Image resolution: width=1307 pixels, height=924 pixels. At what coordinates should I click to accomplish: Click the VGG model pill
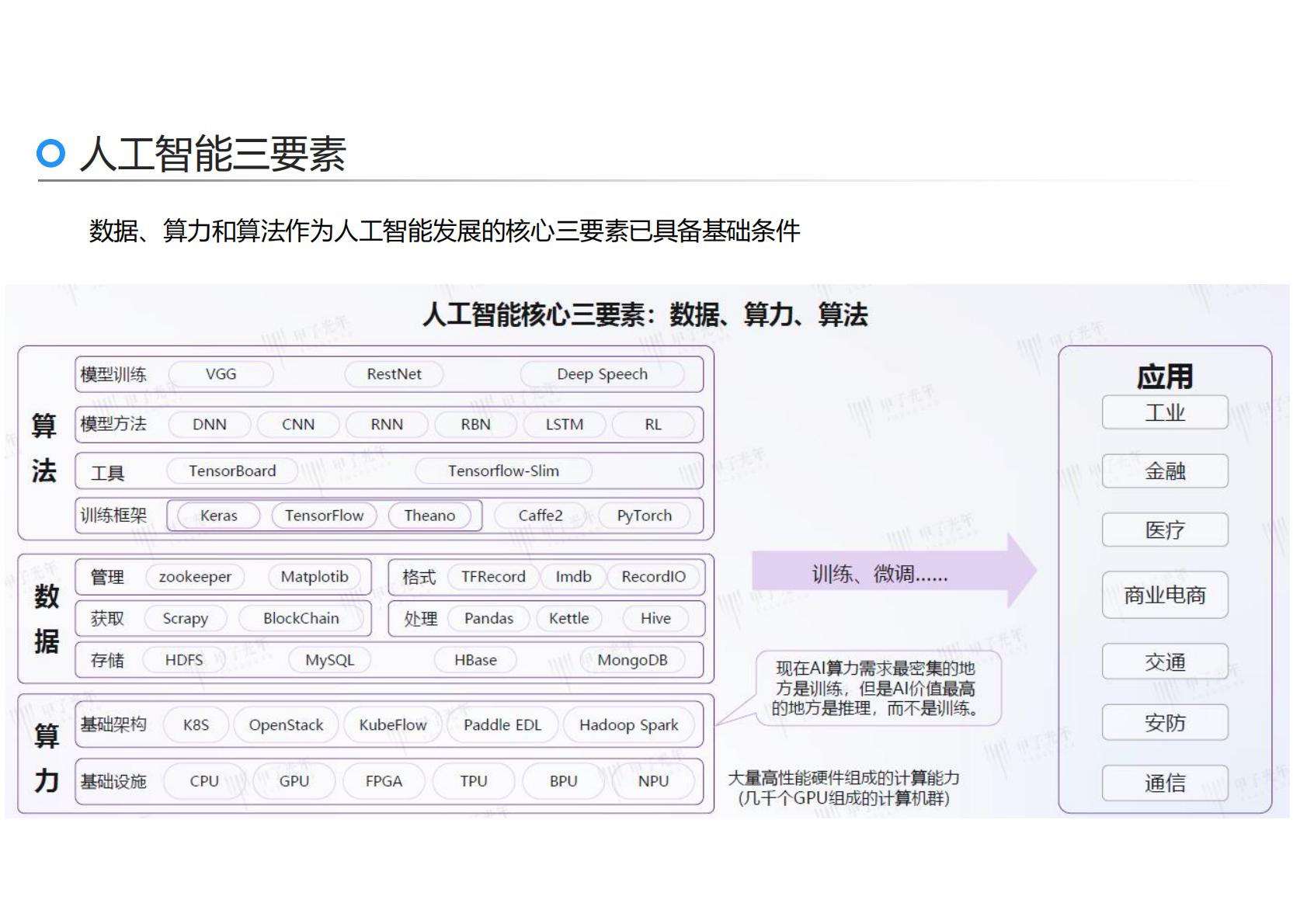[221, 373]
